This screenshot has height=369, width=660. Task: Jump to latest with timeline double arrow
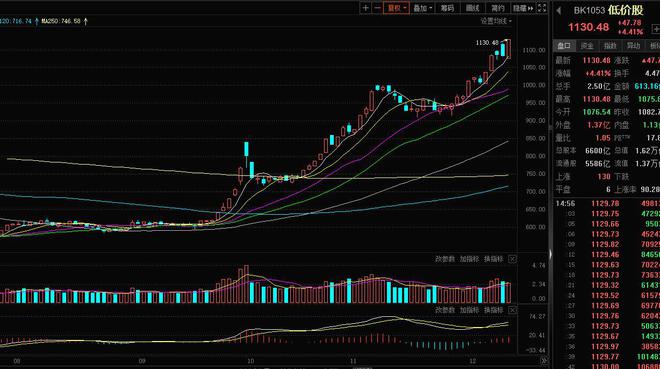tap(543, 361)
